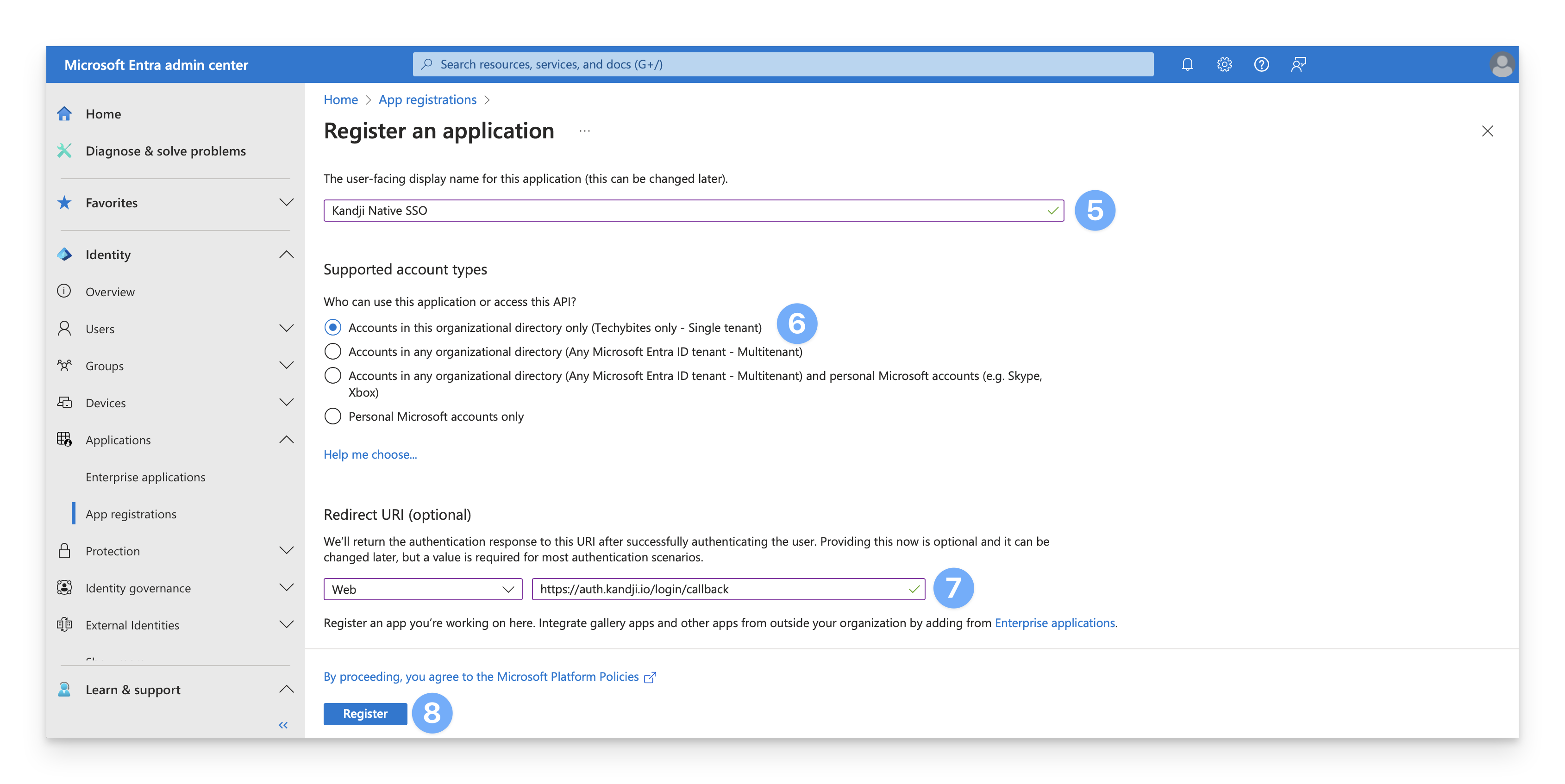
Task: Close the Register an application pane
Action: pyautogui.click(x=1487, y=131)
